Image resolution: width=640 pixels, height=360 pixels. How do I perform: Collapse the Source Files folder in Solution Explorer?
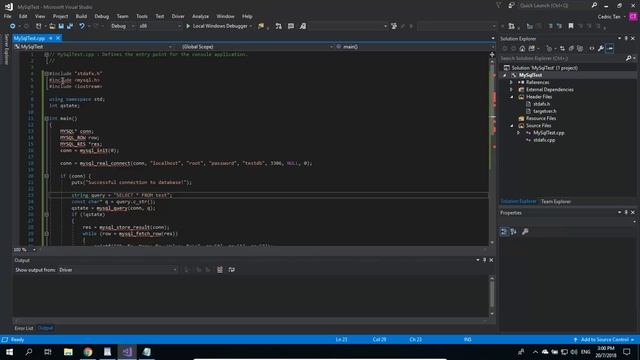(511, 126)
